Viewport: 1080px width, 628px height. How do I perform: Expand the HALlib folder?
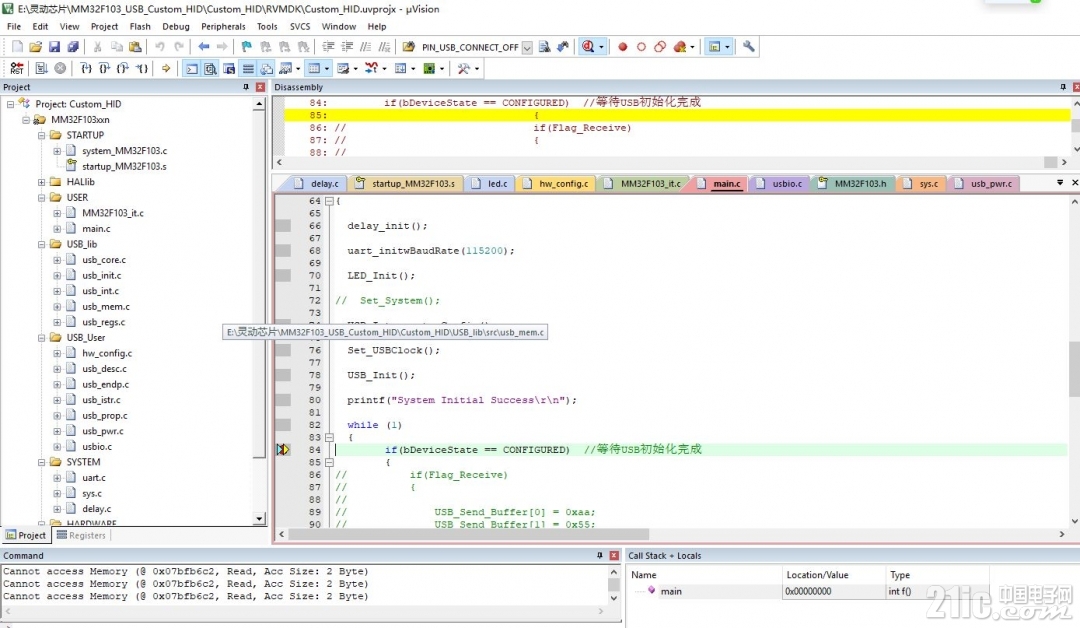click(x=41, y=182)
